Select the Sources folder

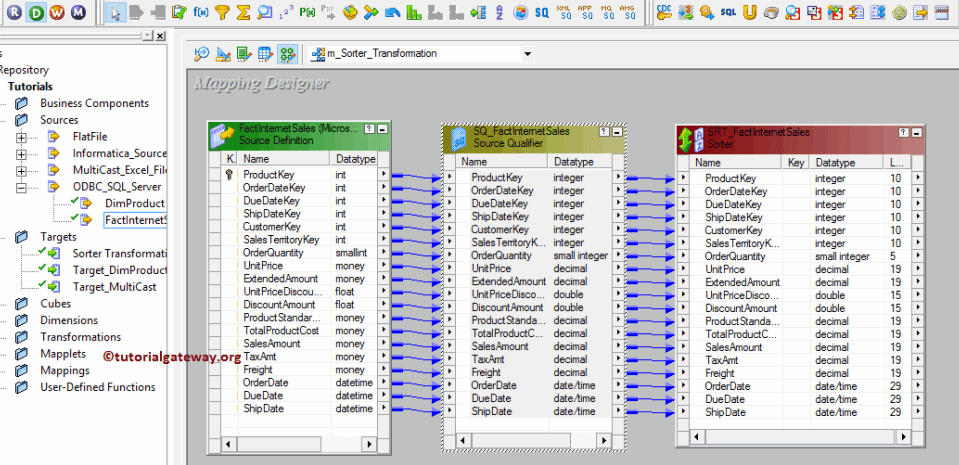click(x=59, y=120)
